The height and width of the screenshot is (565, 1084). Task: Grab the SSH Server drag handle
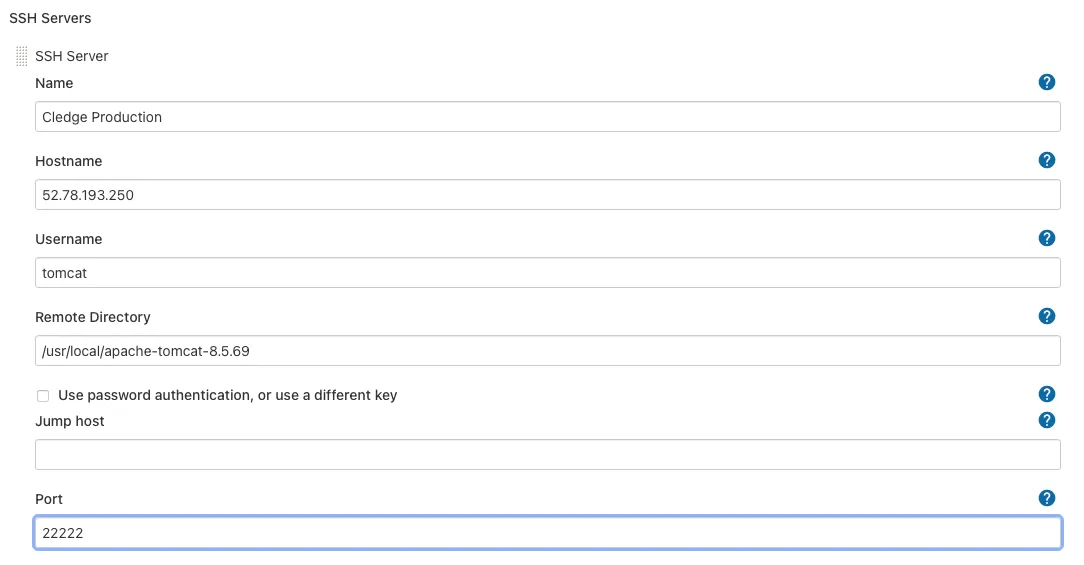(22, 56)
